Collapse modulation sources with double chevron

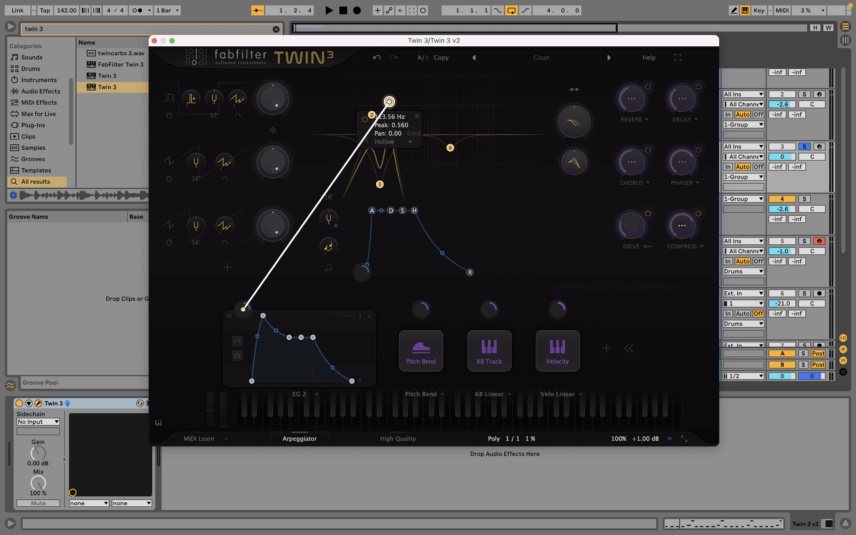(629, 348)
